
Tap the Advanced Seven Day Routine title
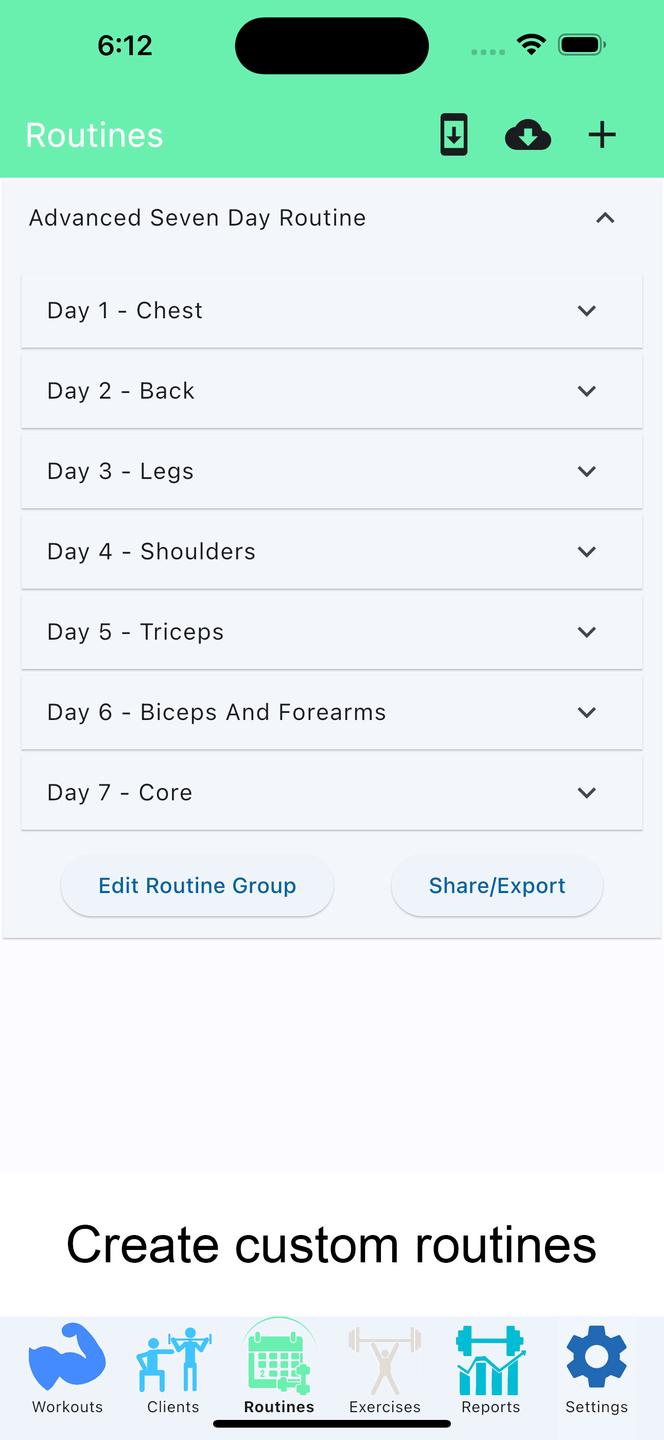point(197,218)
